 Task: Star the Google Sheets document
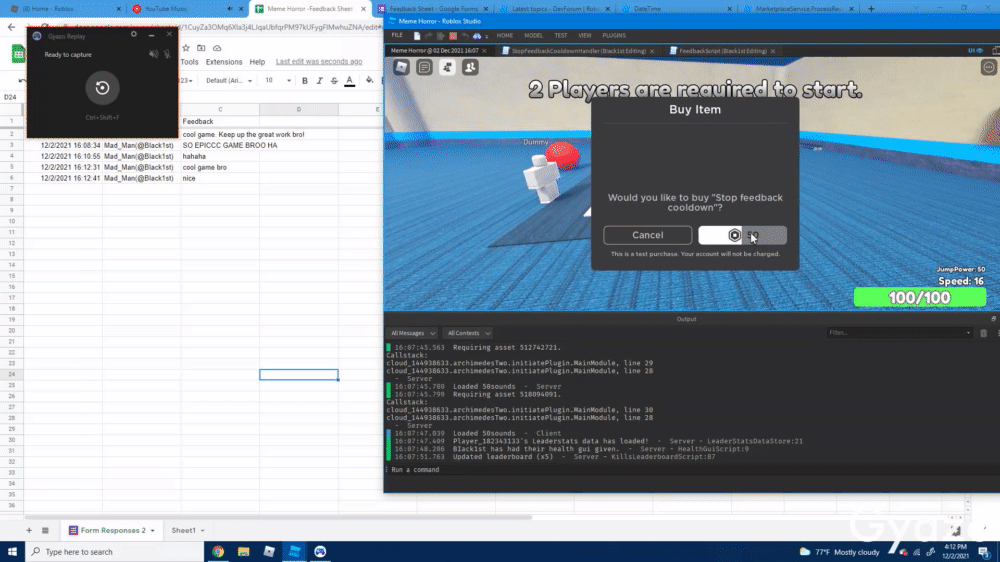(x=186, y=48)
